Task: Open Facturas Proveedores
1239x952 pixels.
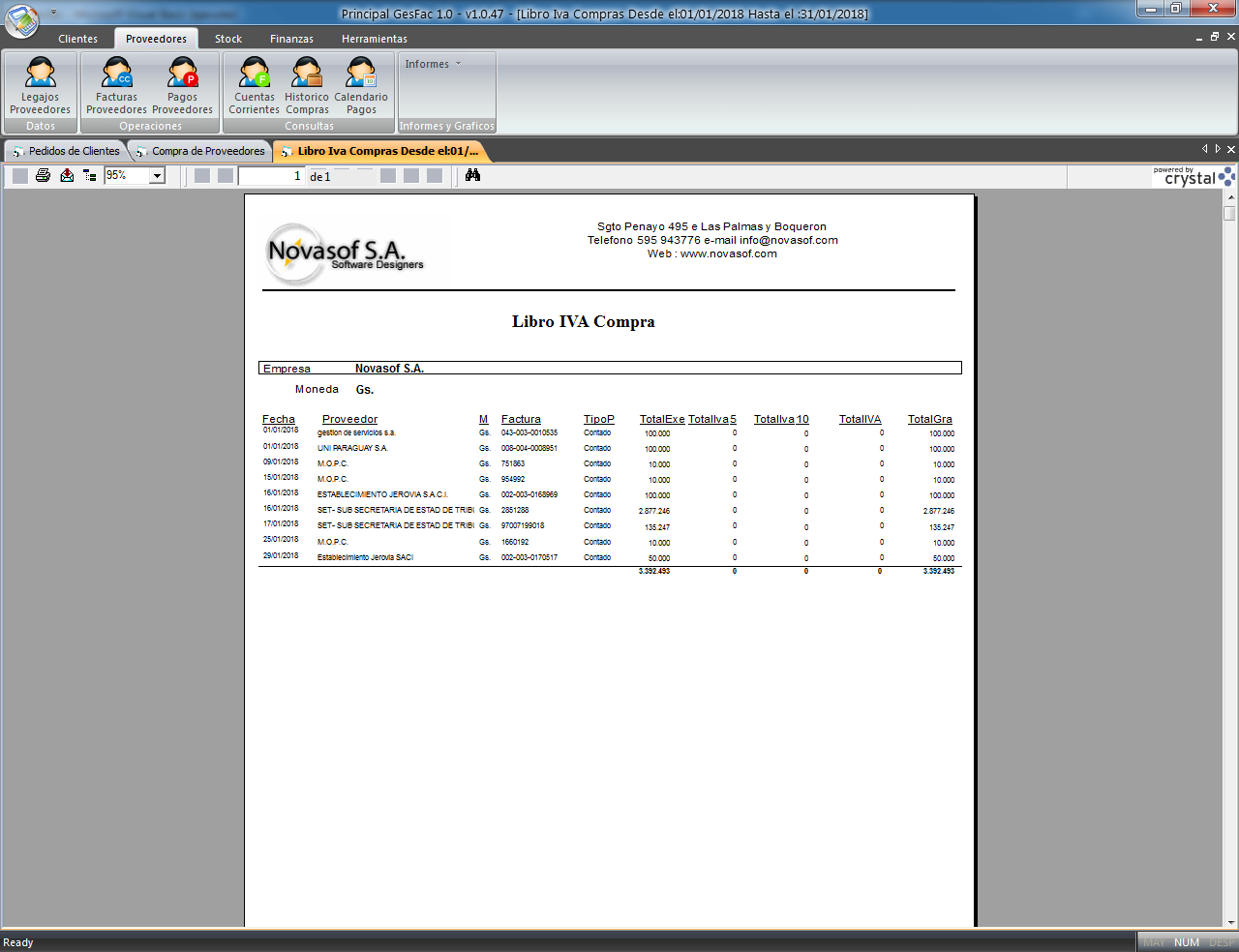Action: click(116, 86)
